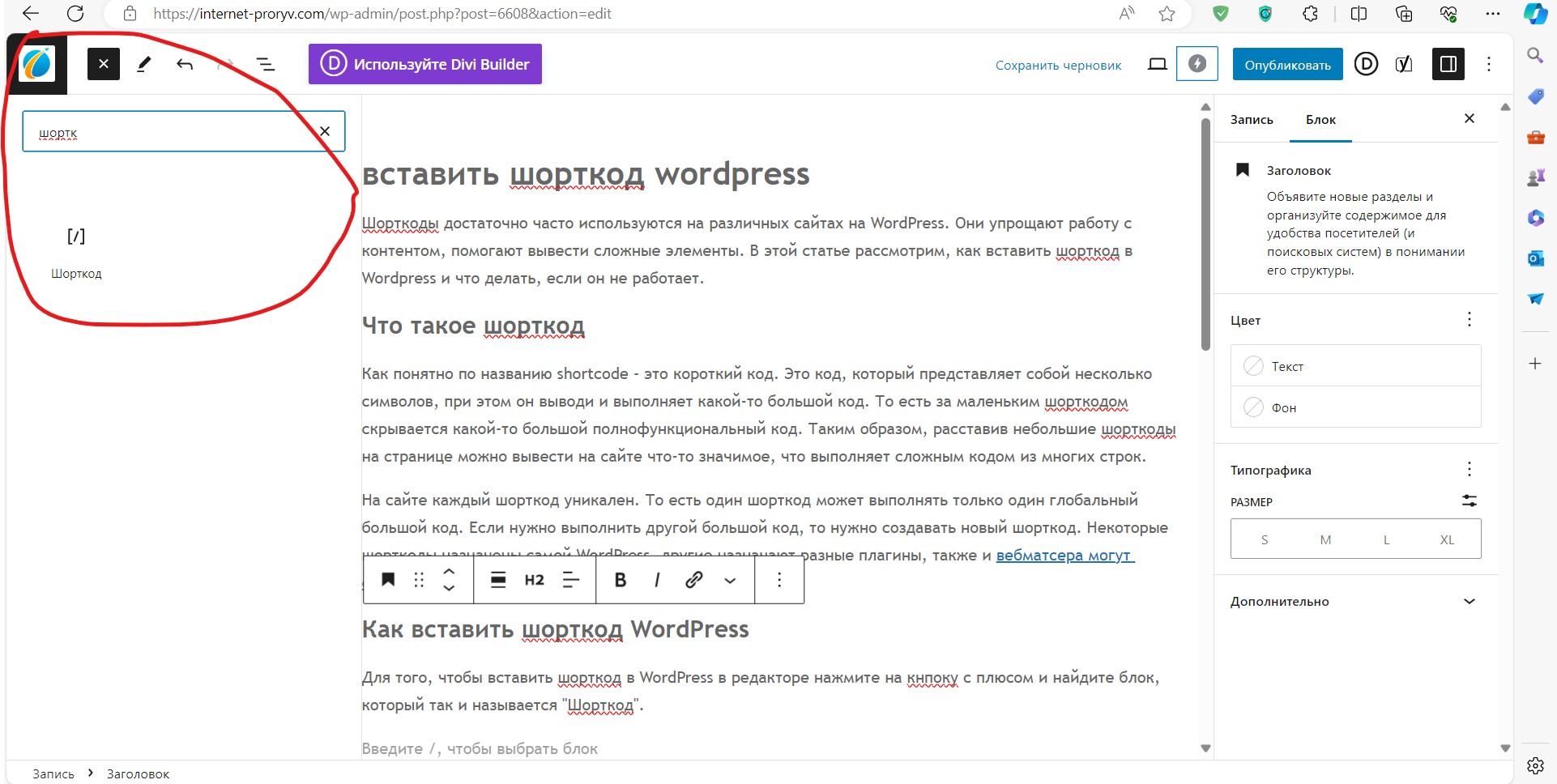Click the block drag handle
This screenshot has height=784, width=1557.
pyautogui.click(x=419, y=580)
